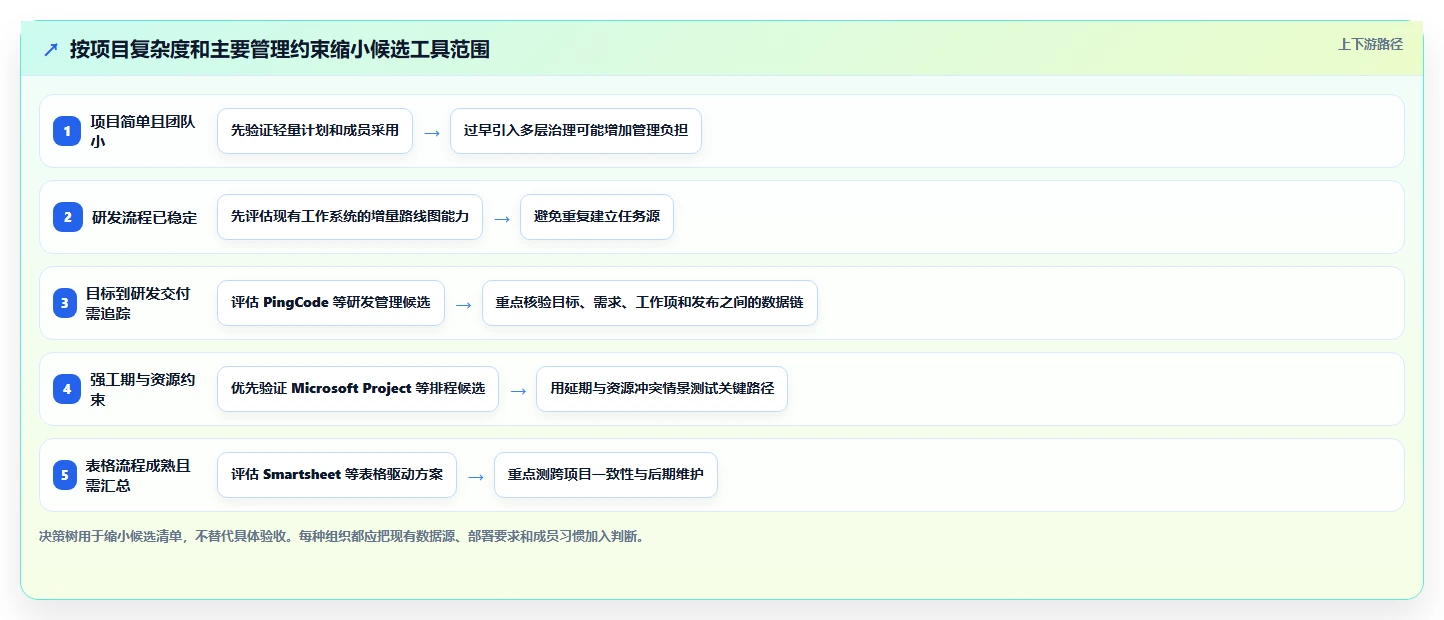
Task: Click the footnote text starting with 决策树用于缩小候选清单
Action: tap(342, 536)
